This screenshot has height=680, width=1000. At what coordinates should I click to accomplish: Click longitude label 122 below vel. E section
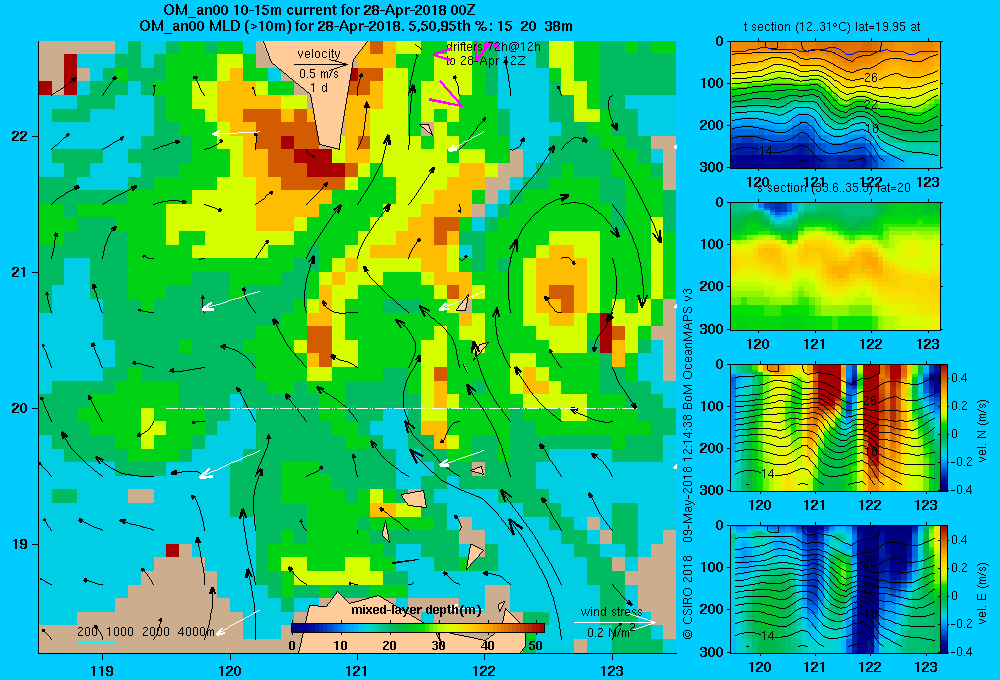870,667
